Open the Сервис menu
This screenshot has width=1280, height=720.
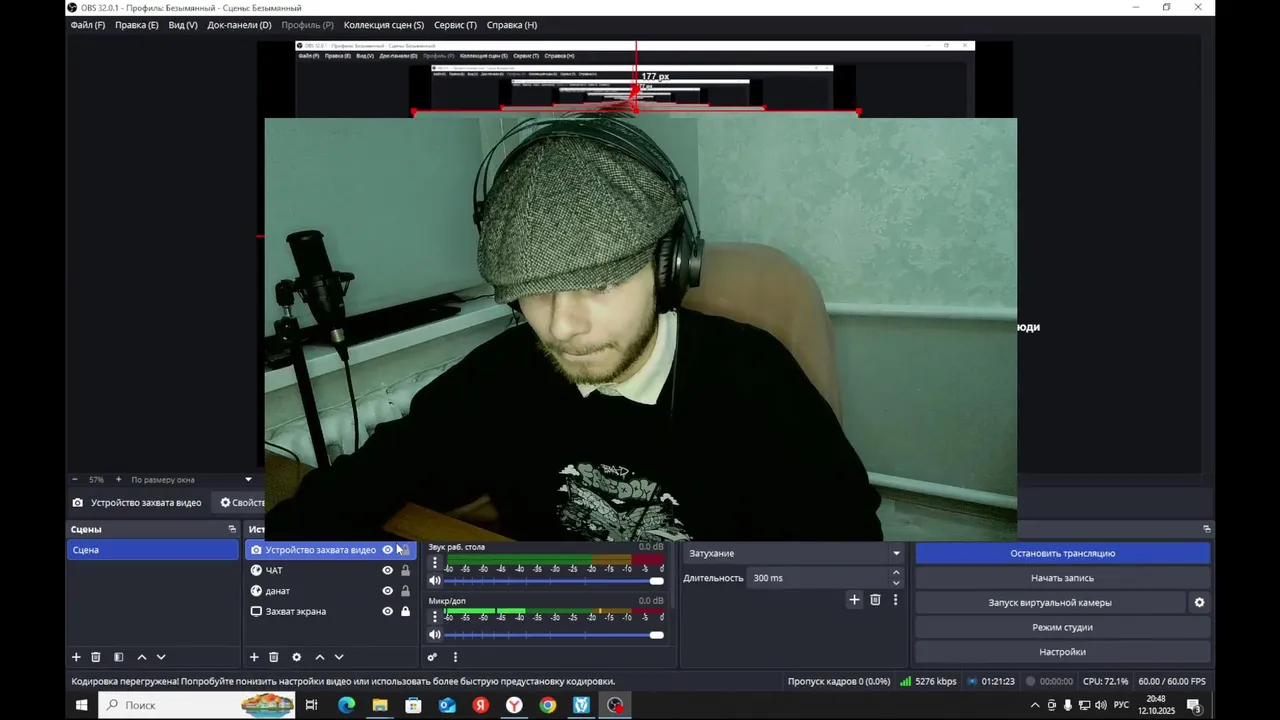coord(455,25)
